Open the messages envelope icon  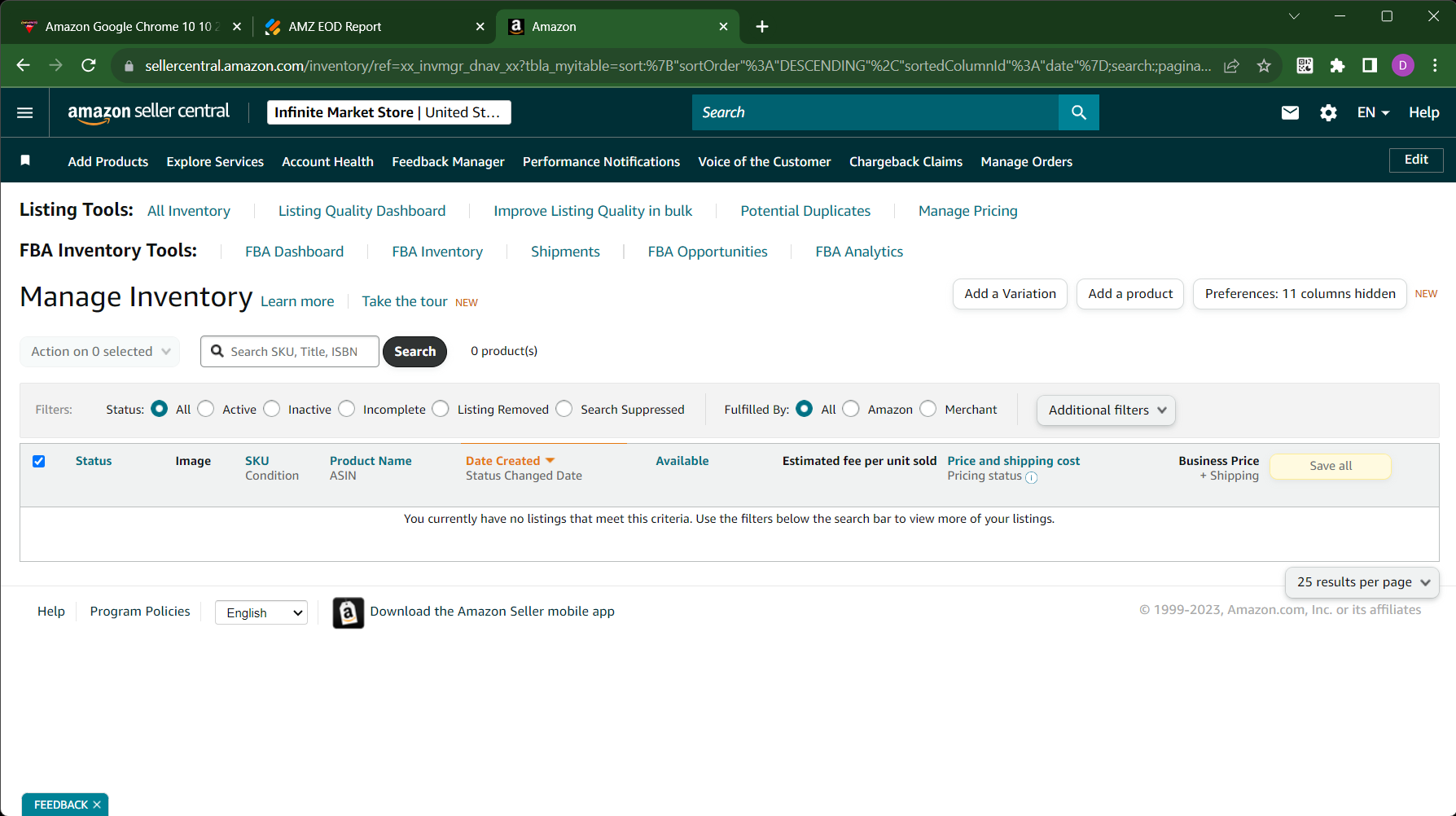(1290, 112)
